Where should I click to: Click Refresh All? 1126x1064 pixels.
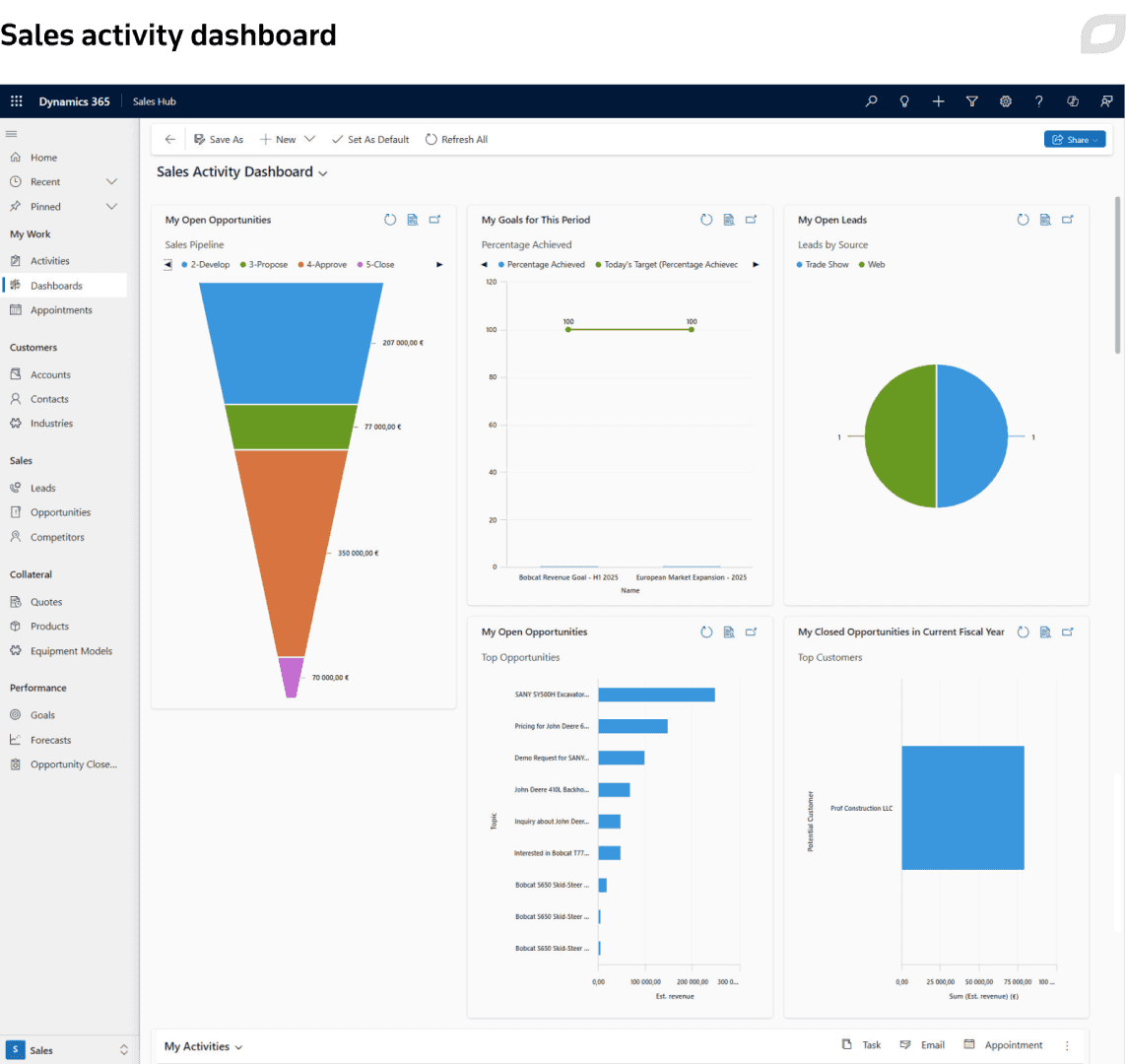click(456, 139)
